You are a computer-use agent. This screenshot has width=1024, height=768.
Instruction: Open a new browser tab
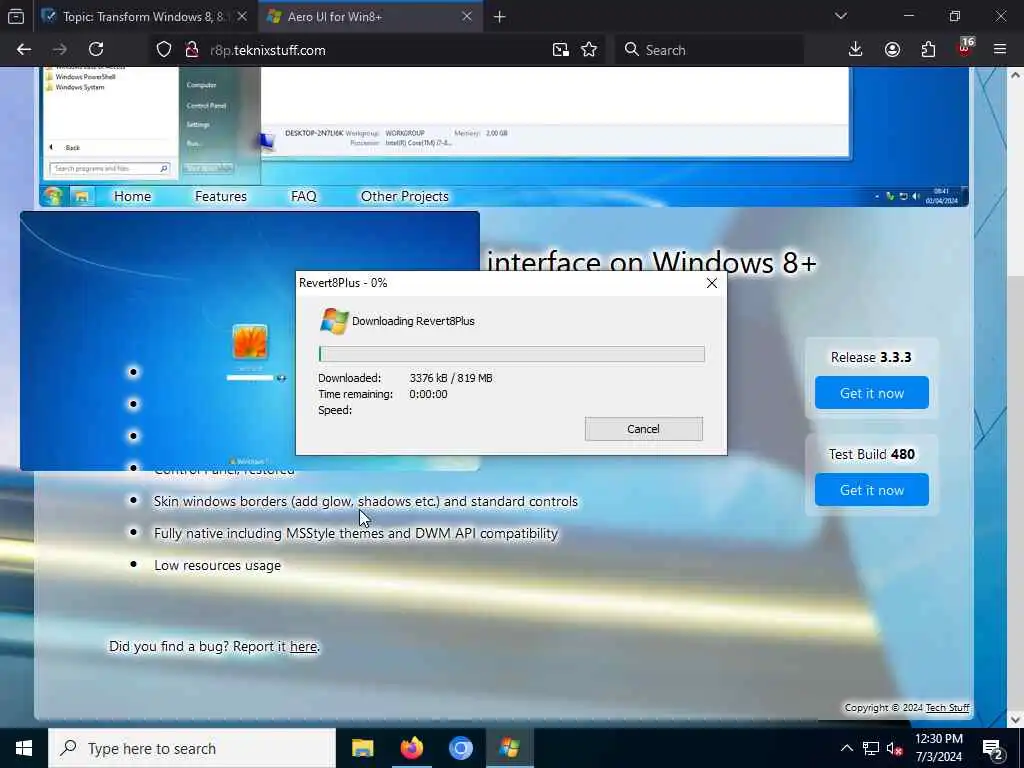[500, 17]
